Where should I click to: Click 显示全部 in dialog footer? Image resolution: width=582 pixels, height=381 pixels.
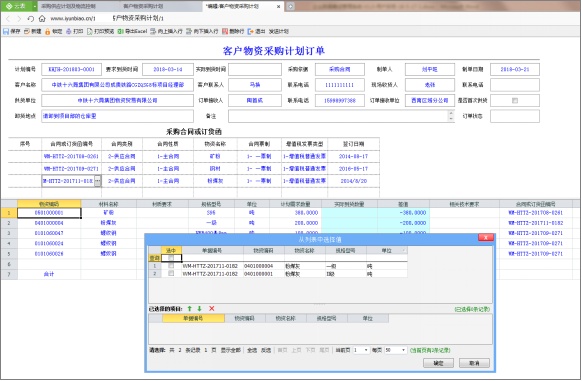[x=231, y=351]
